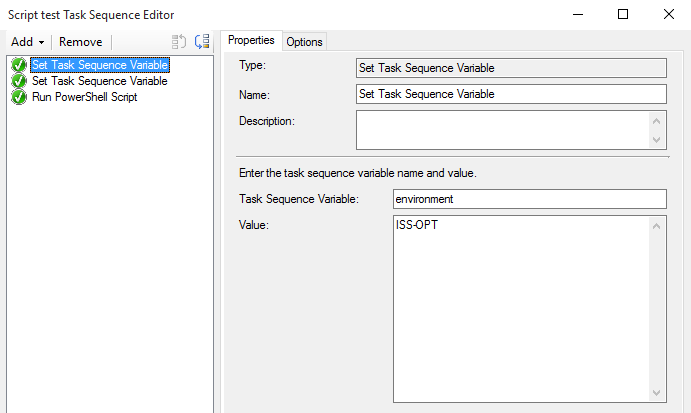Select the second Set Task Sequence Variable step
Screen dimensions: 691x413
point(100,81)
